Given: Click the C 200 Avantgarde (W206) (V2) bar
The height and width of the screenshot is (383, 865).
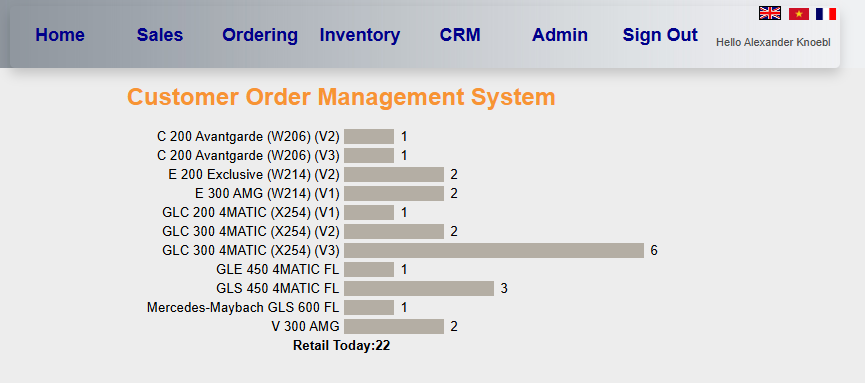Looking at the screenshot, I should click(369, 137).
